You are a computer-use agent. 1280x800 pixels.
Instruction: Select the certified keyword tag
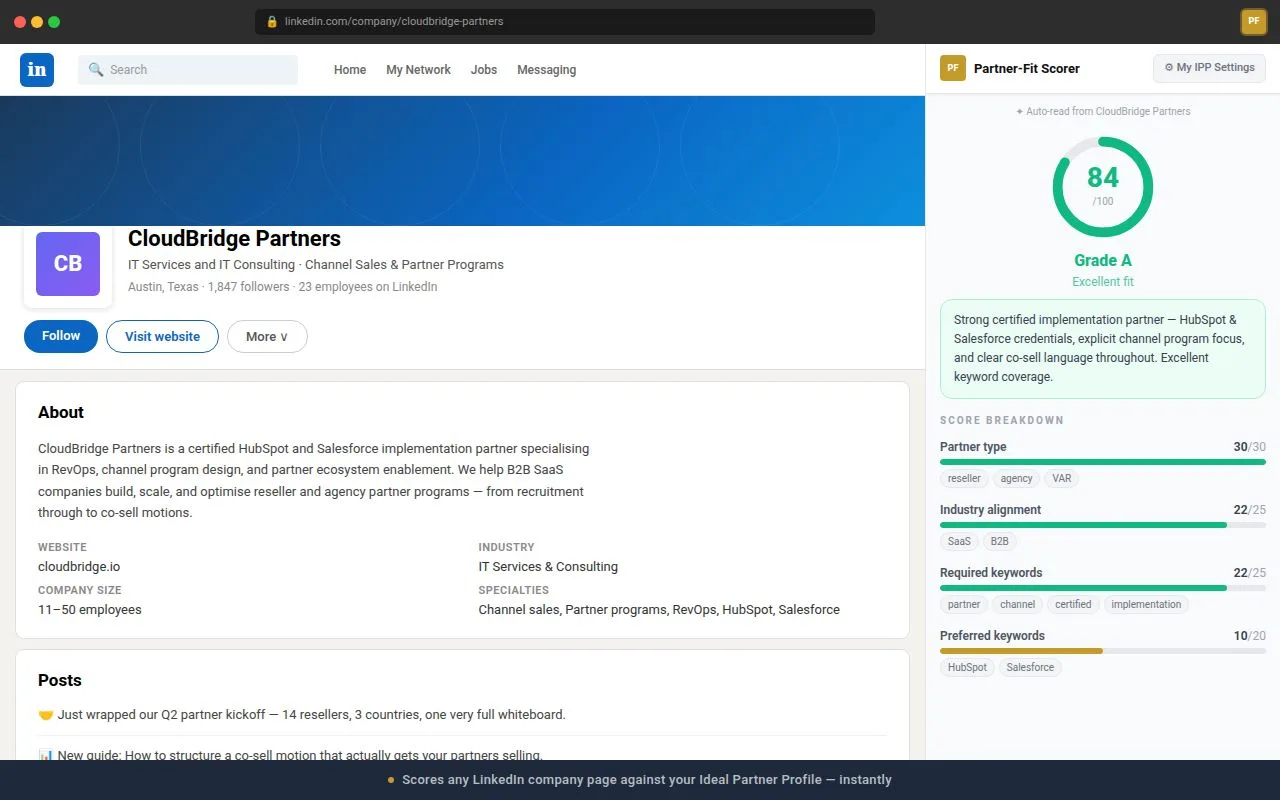click(x=1073, y=604)
